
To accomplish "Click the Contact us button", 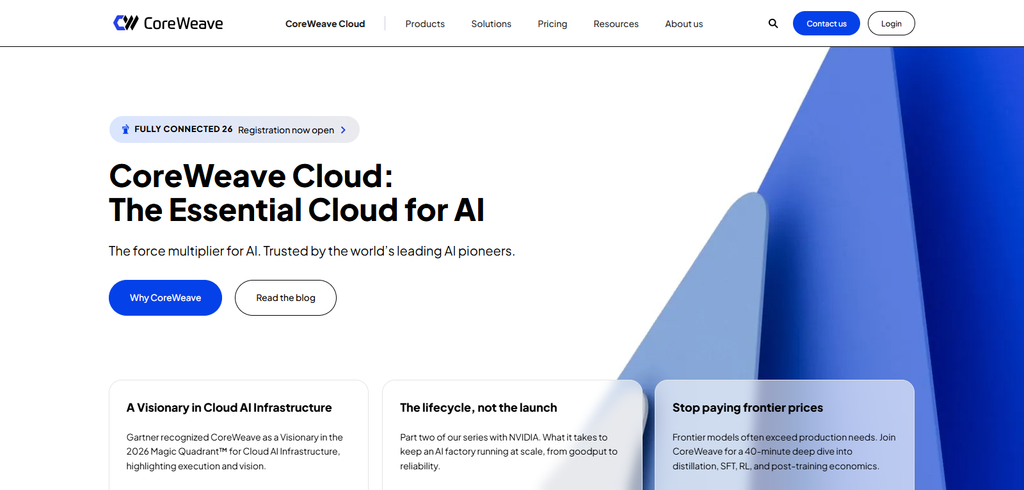I will pos(826,24).
